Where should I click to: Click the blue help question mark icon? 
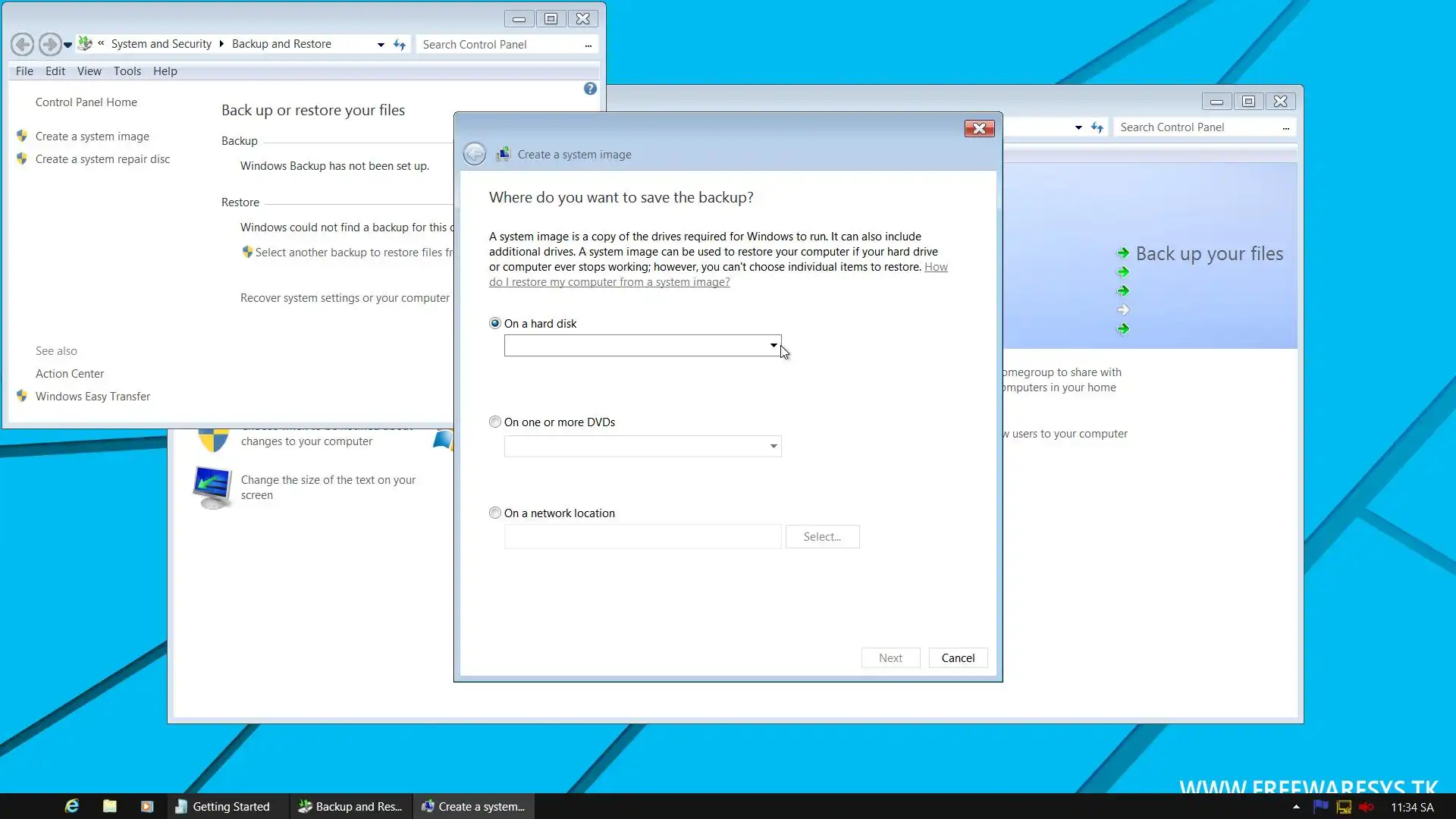click(x=590, y=89)
